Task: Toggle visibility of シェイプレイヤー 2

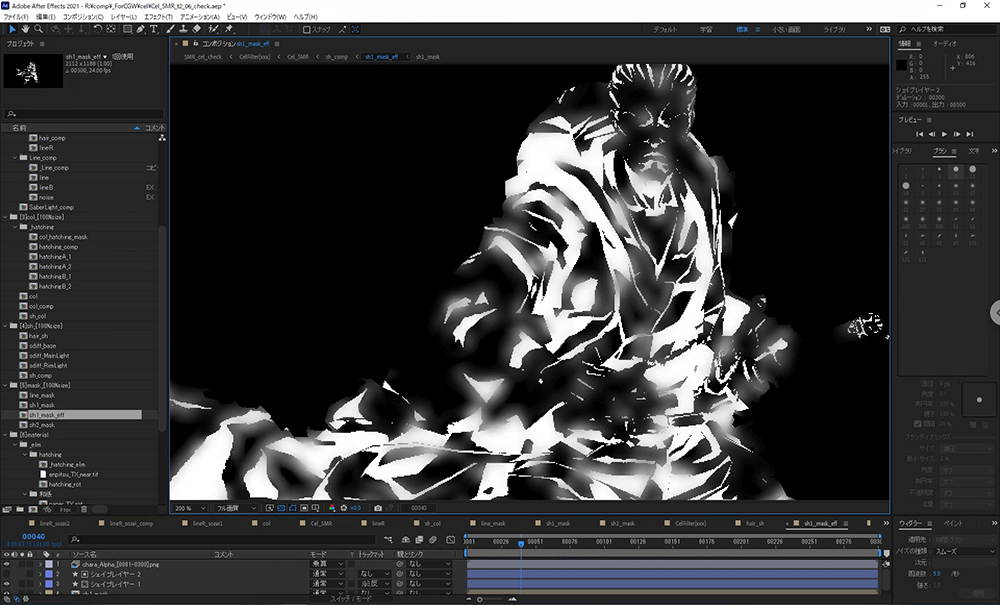Action: [x=6, y=574]
